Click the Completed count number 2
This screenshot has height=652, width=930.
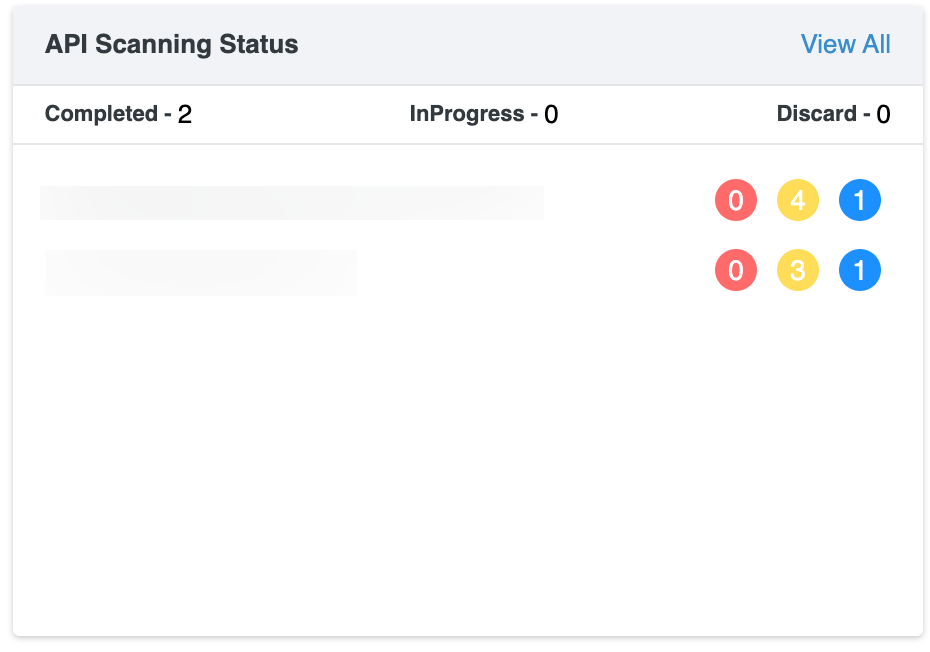click(x=185, y=115)
